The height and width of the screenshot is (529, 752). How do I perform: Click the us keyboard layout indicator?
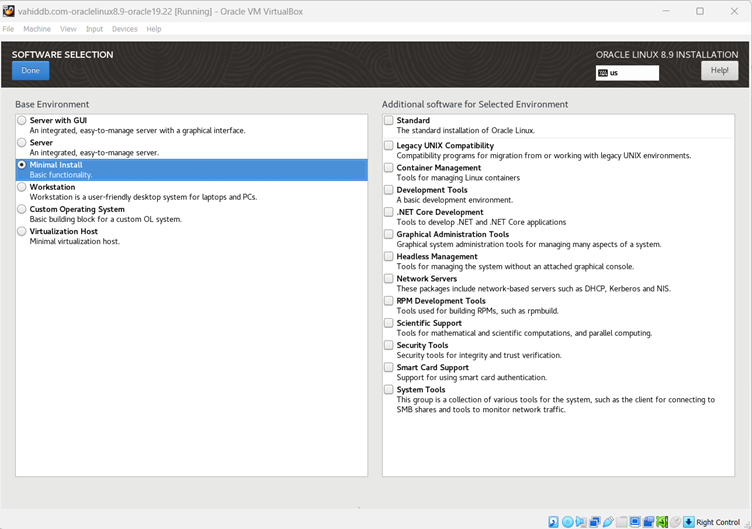click(x=627, y=73)
